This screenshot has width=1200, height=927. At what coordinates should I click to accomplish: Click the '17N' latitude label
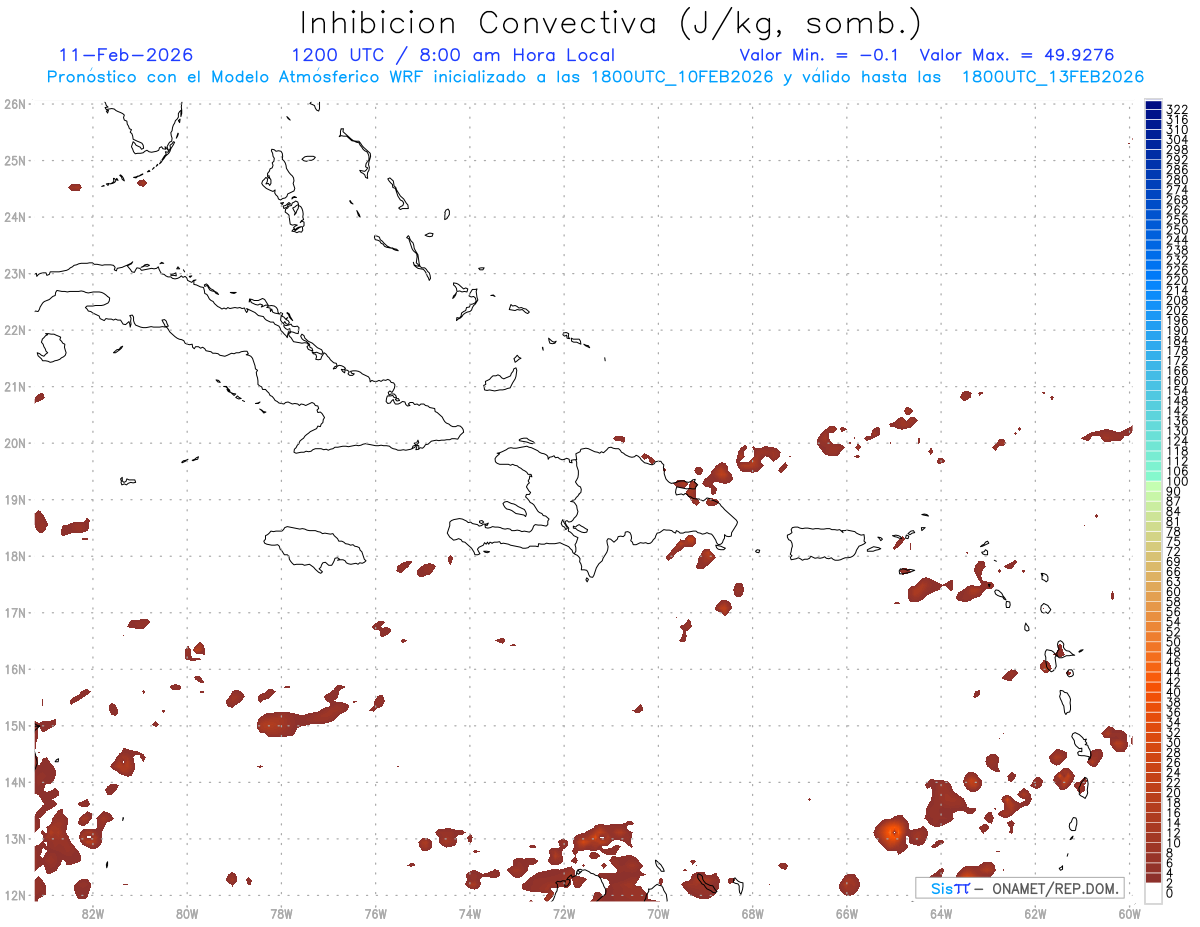(15, 612)
